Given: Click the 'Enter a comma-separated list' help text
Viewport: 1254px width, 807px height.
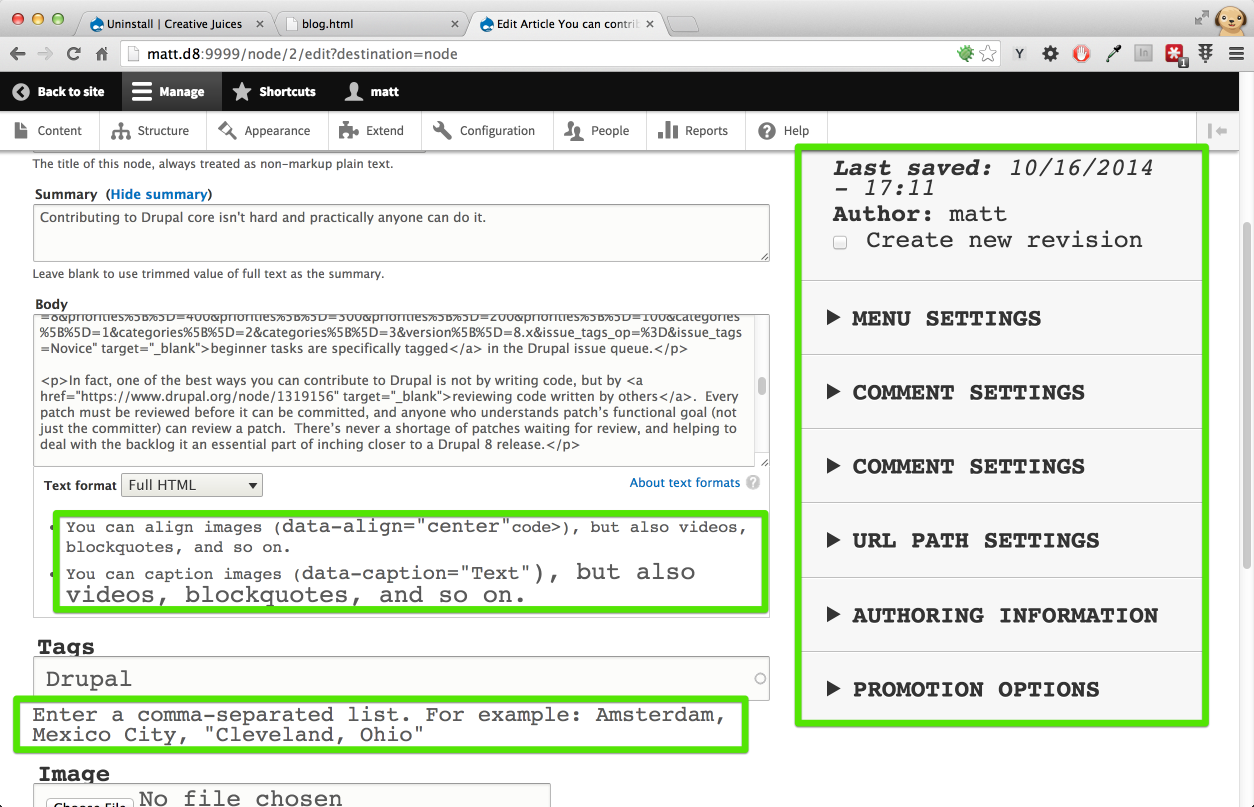Looking at the screenshot, I should [x=379, y=725].
